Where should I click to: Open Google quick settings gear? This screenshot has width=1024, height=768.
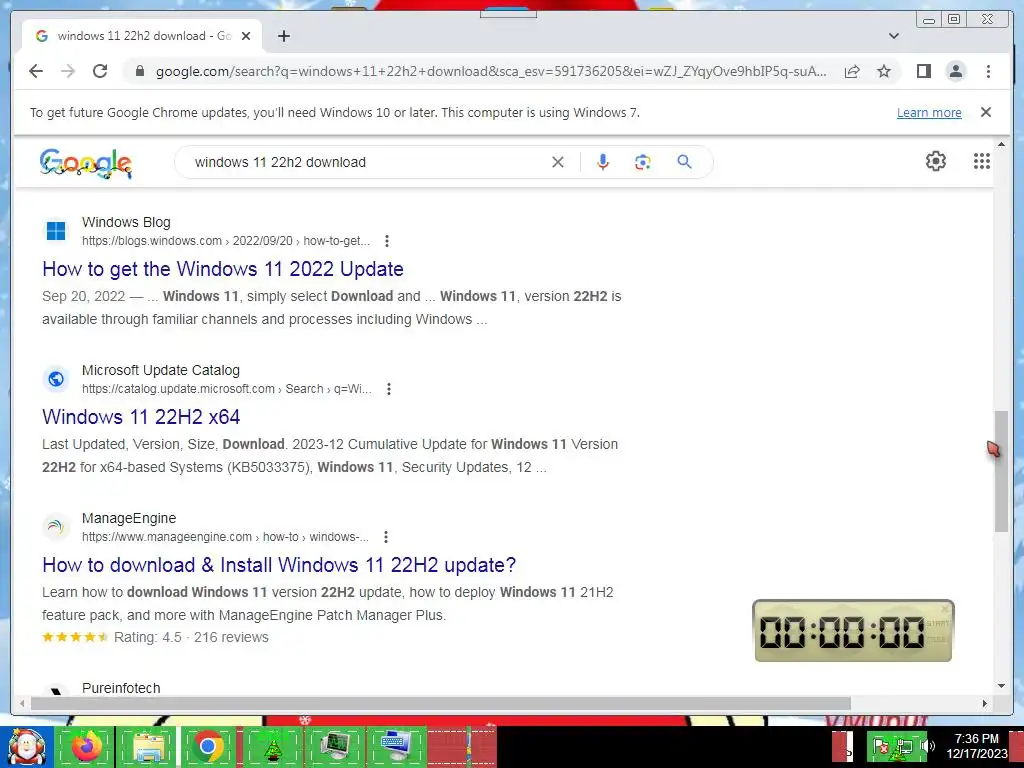(935, 161)
